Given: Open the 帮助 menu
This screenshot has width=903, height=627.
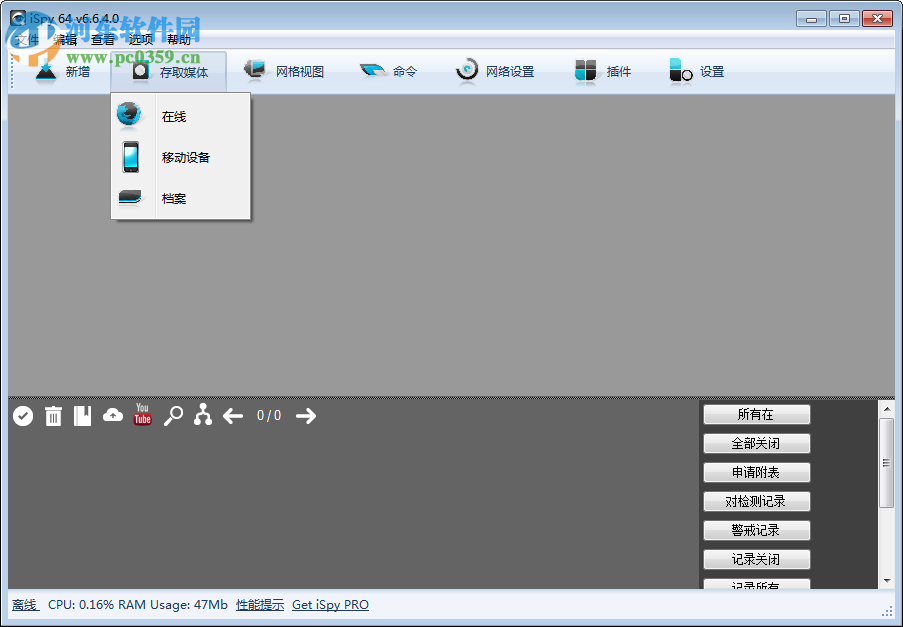Looking at the screenshot, I should pos(178,40).
